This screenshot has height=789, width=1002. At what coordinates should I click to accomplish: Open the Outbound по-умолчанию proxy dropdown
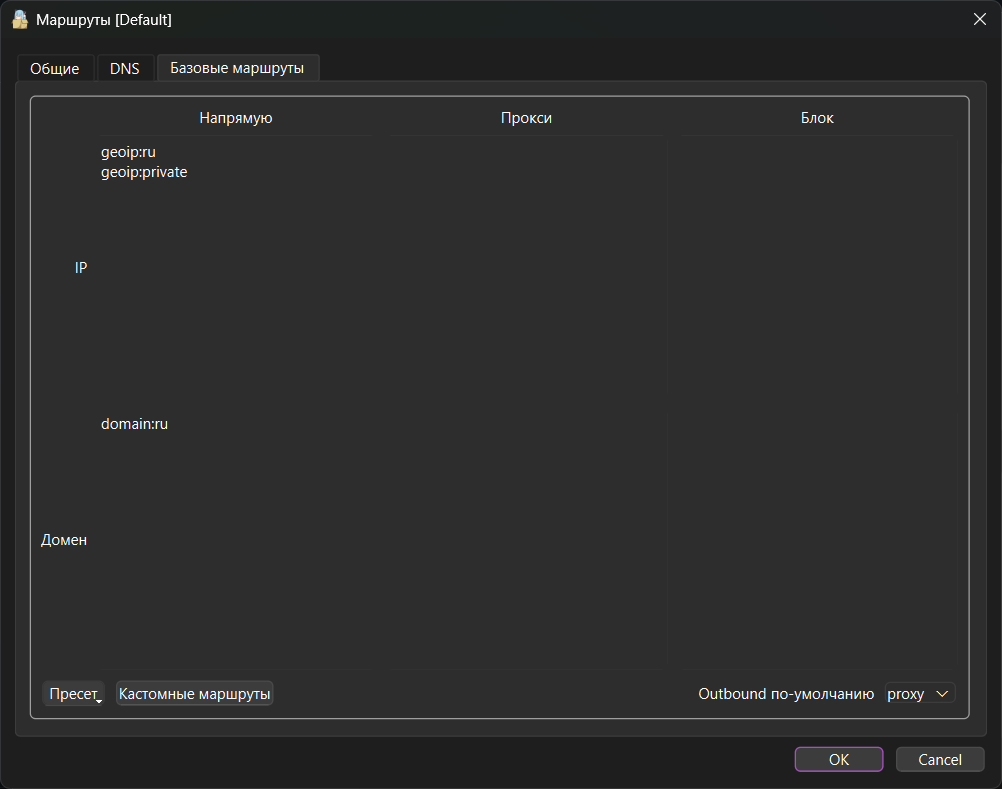[x=920, y=694]
